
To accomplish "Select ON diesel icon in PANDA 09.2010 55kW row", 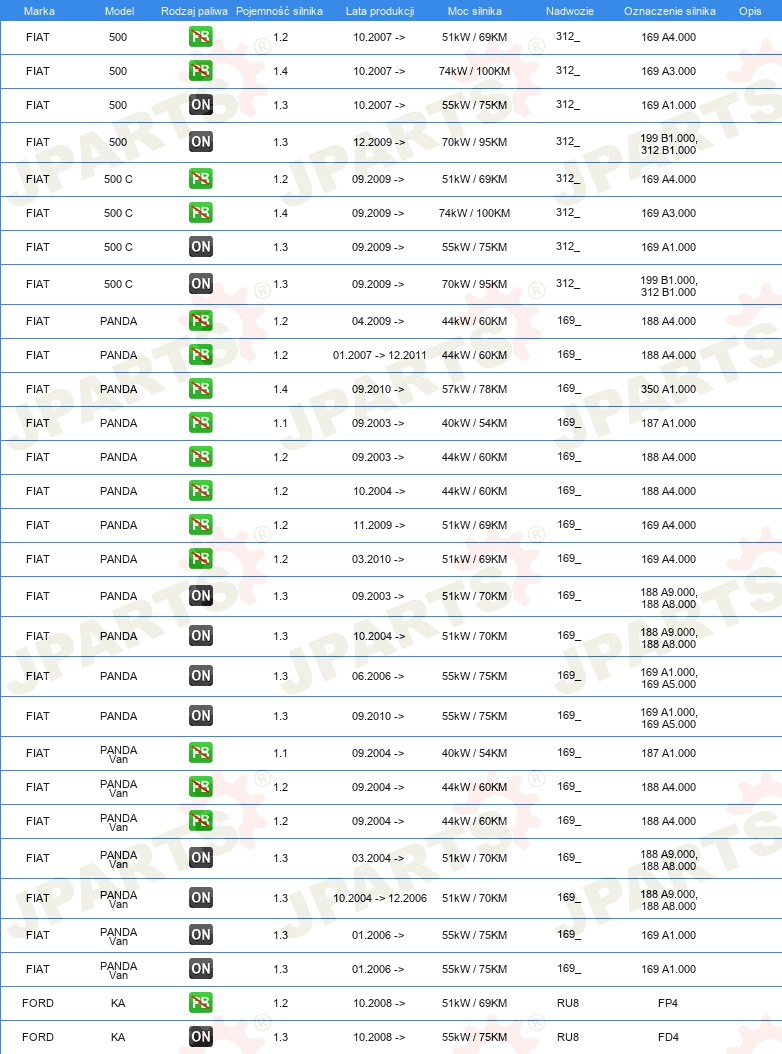I will pos(200,716).
